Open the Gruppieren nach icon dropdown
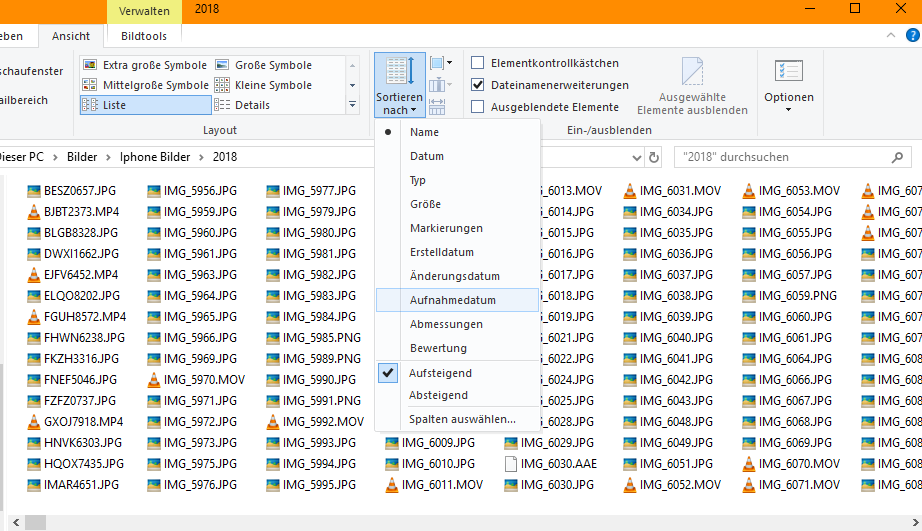The width and height of the screenshot is (922, 531). (x=441, y=63)
